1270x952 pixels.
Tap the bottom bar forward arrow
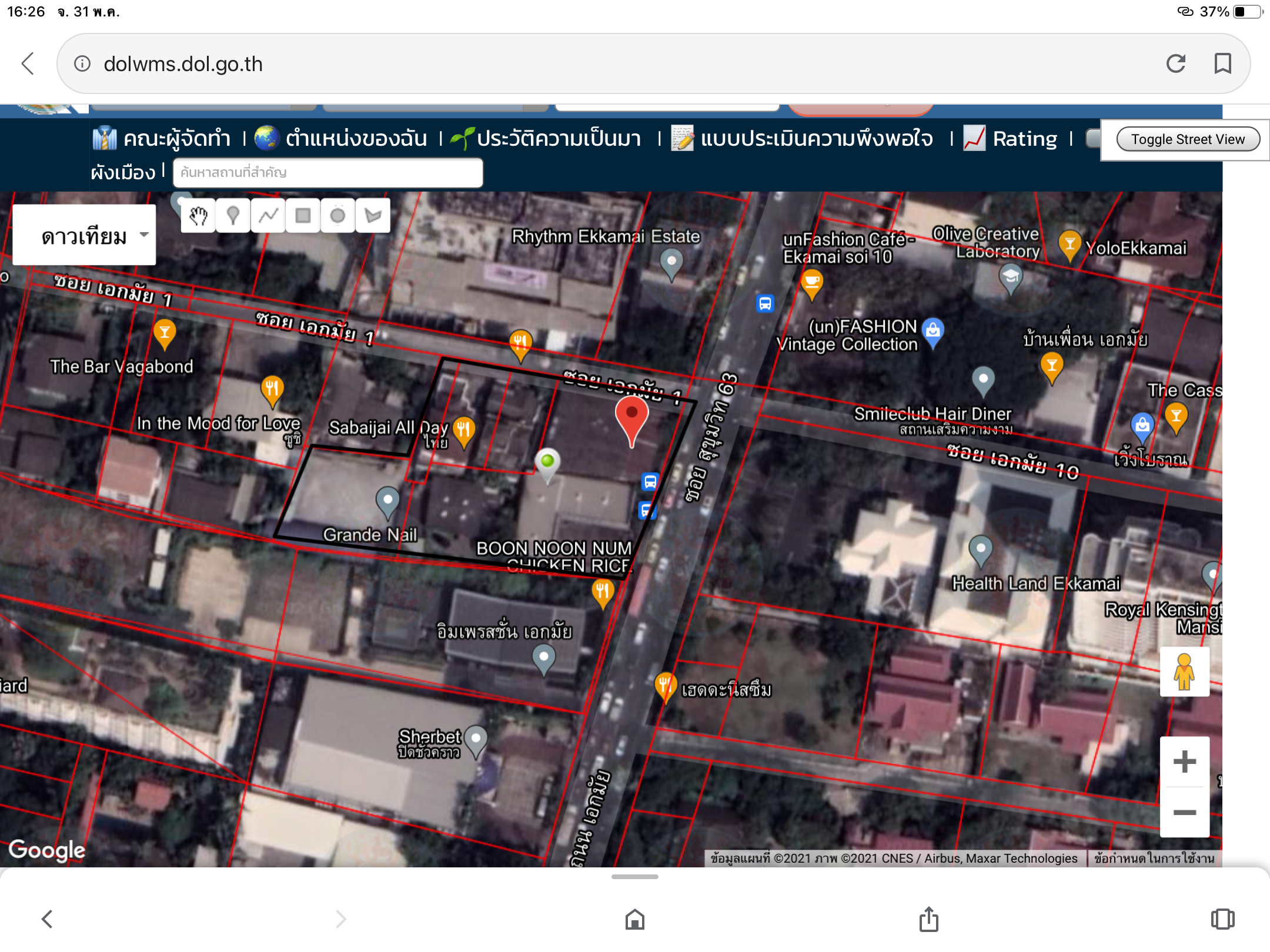(341, 919)
